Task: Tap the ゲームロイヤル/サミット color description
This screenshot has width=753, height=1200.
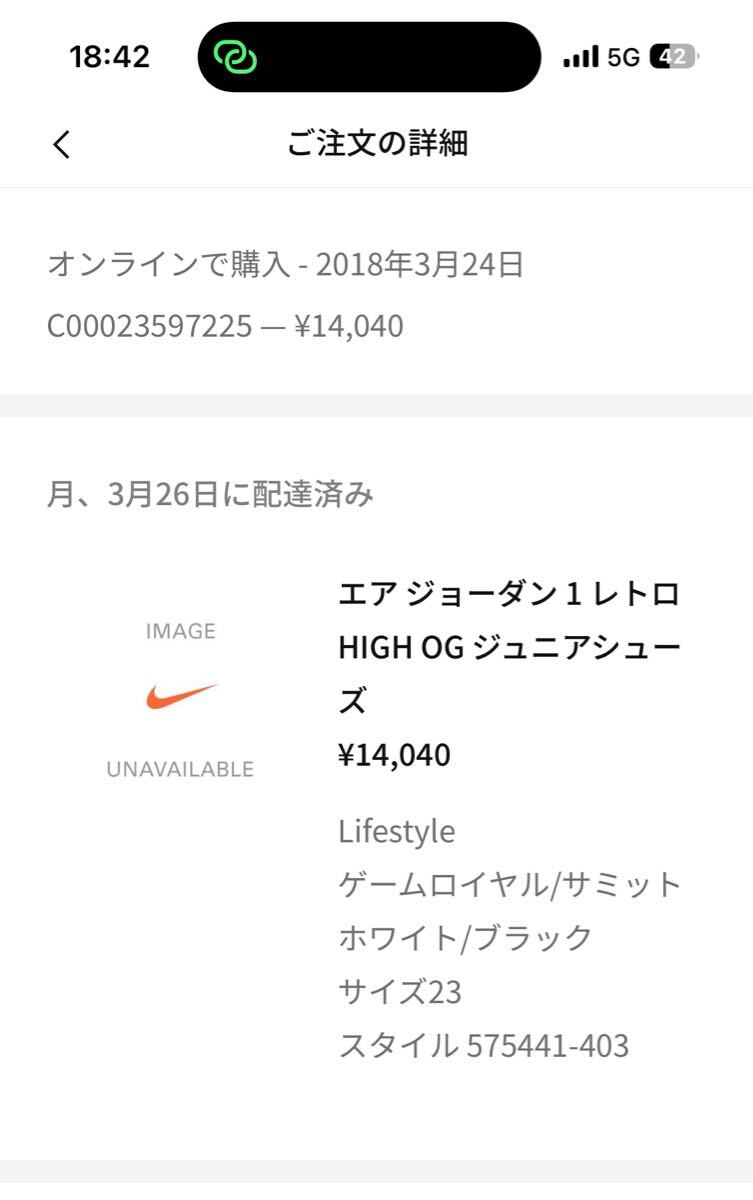Action: (x=510, y=884)
